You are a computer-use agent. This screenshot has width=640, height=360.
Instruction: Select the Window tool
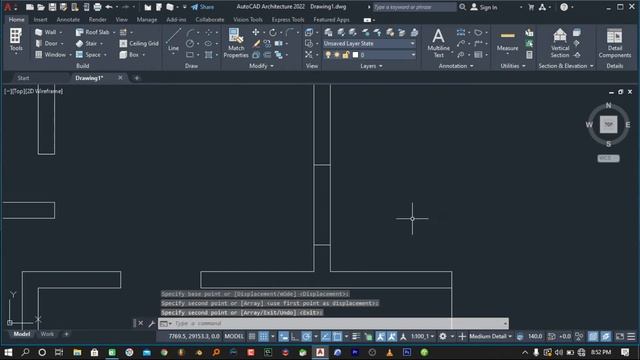pyautogui.click(x=50, y=54)
